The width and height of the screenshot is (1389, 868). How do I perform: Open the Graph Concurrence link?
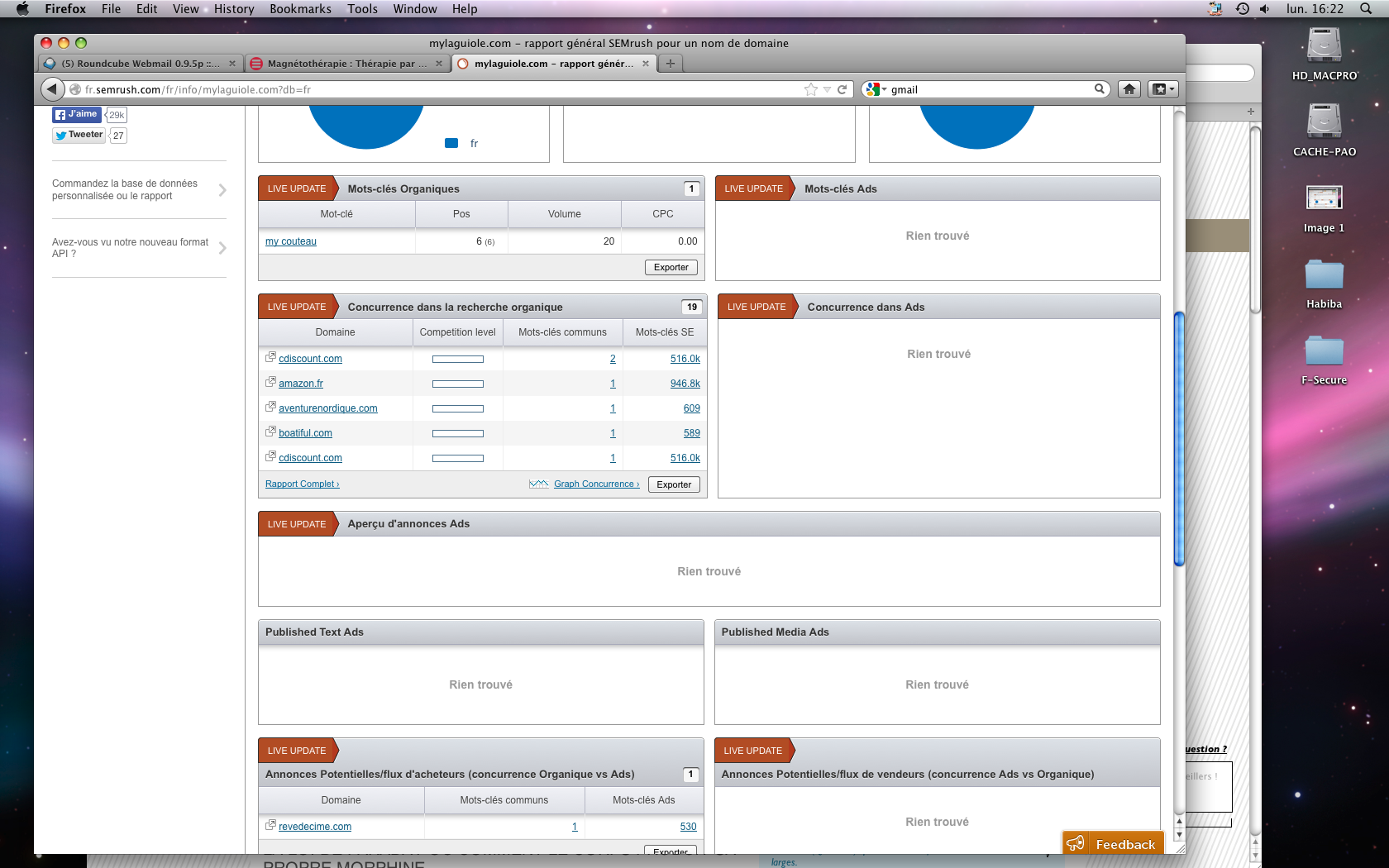click(x=596, y=484)
